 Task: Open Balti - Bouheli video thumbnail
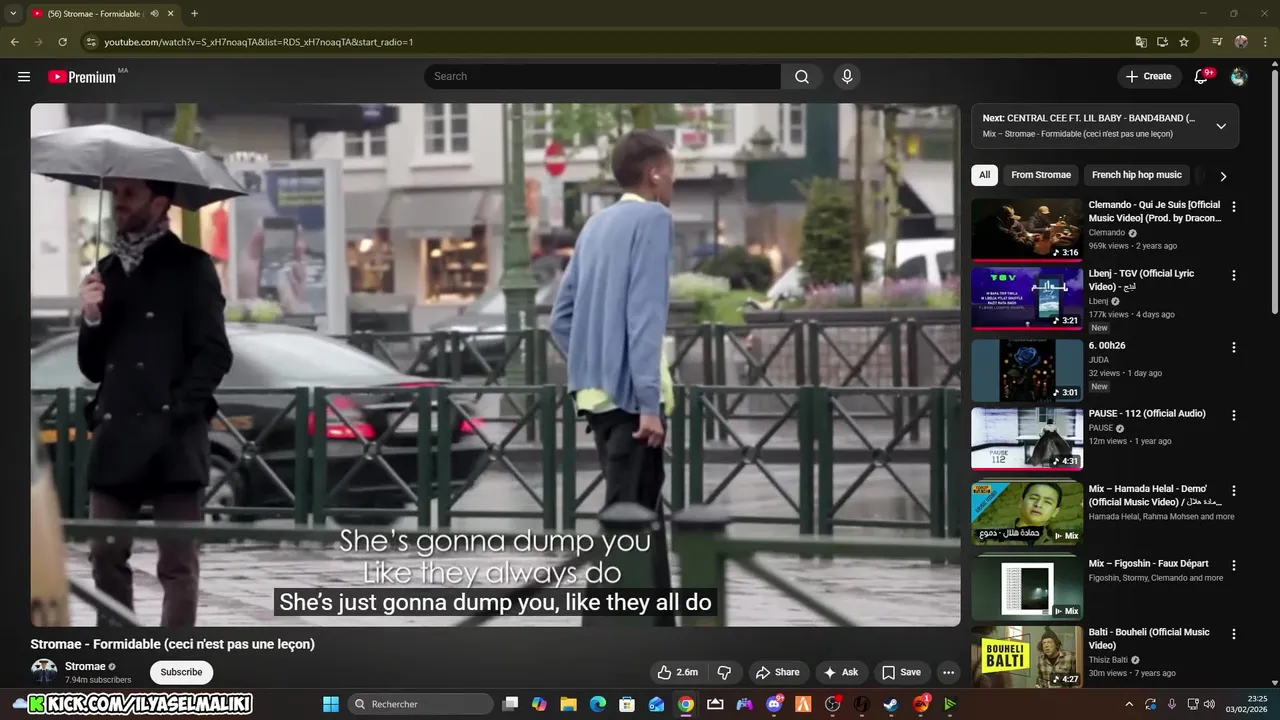[x=1027, y=657]
